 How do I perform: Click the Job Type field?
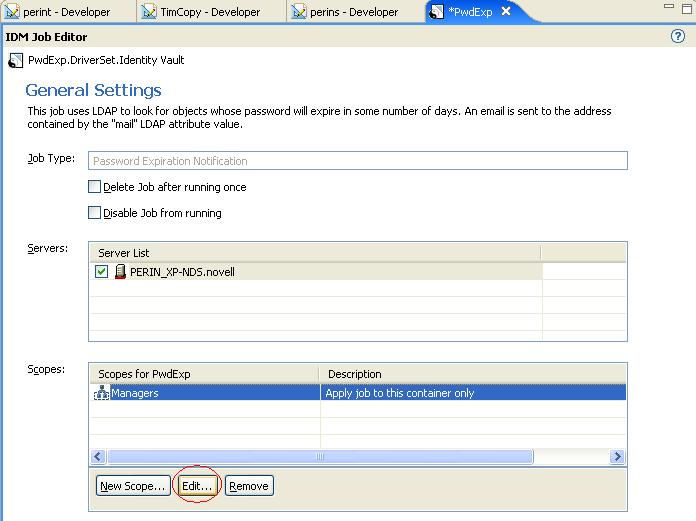click(358, 160)
